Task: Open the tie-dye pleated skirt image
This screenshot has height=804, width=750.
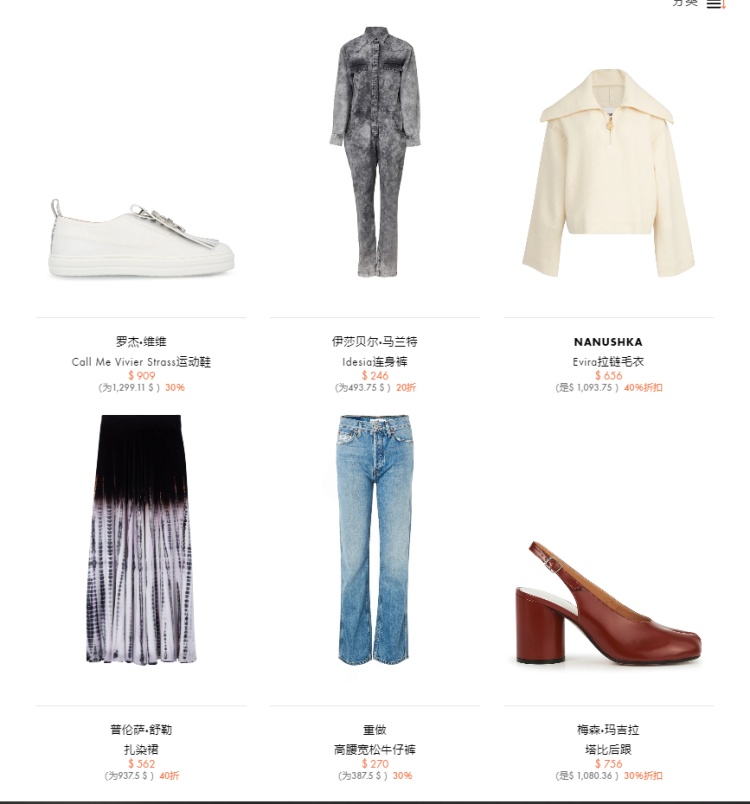Action: click(141, 539)
